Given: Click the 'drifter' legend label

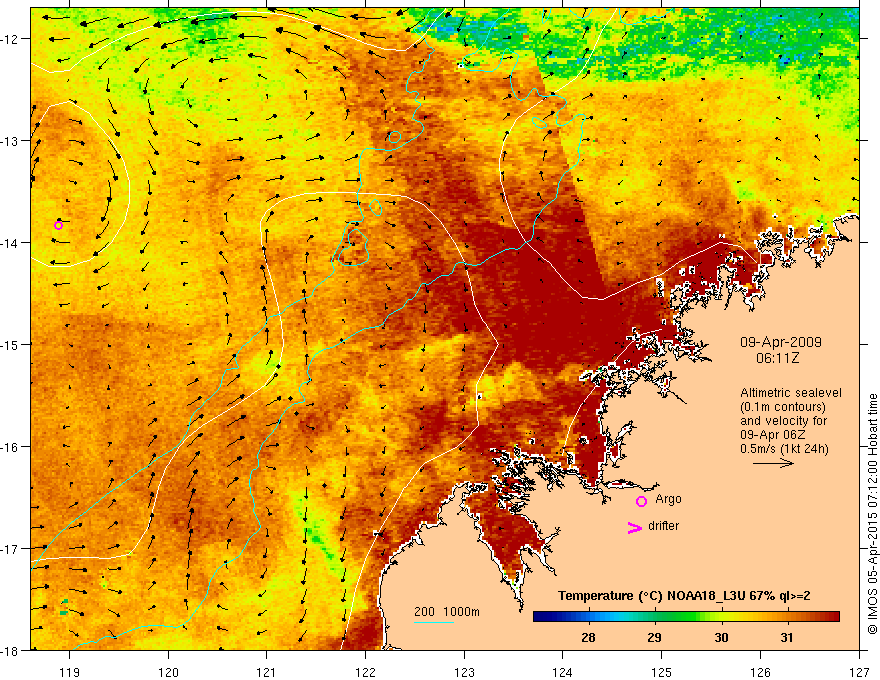Looking at the screenshot, I should [663, 526].
